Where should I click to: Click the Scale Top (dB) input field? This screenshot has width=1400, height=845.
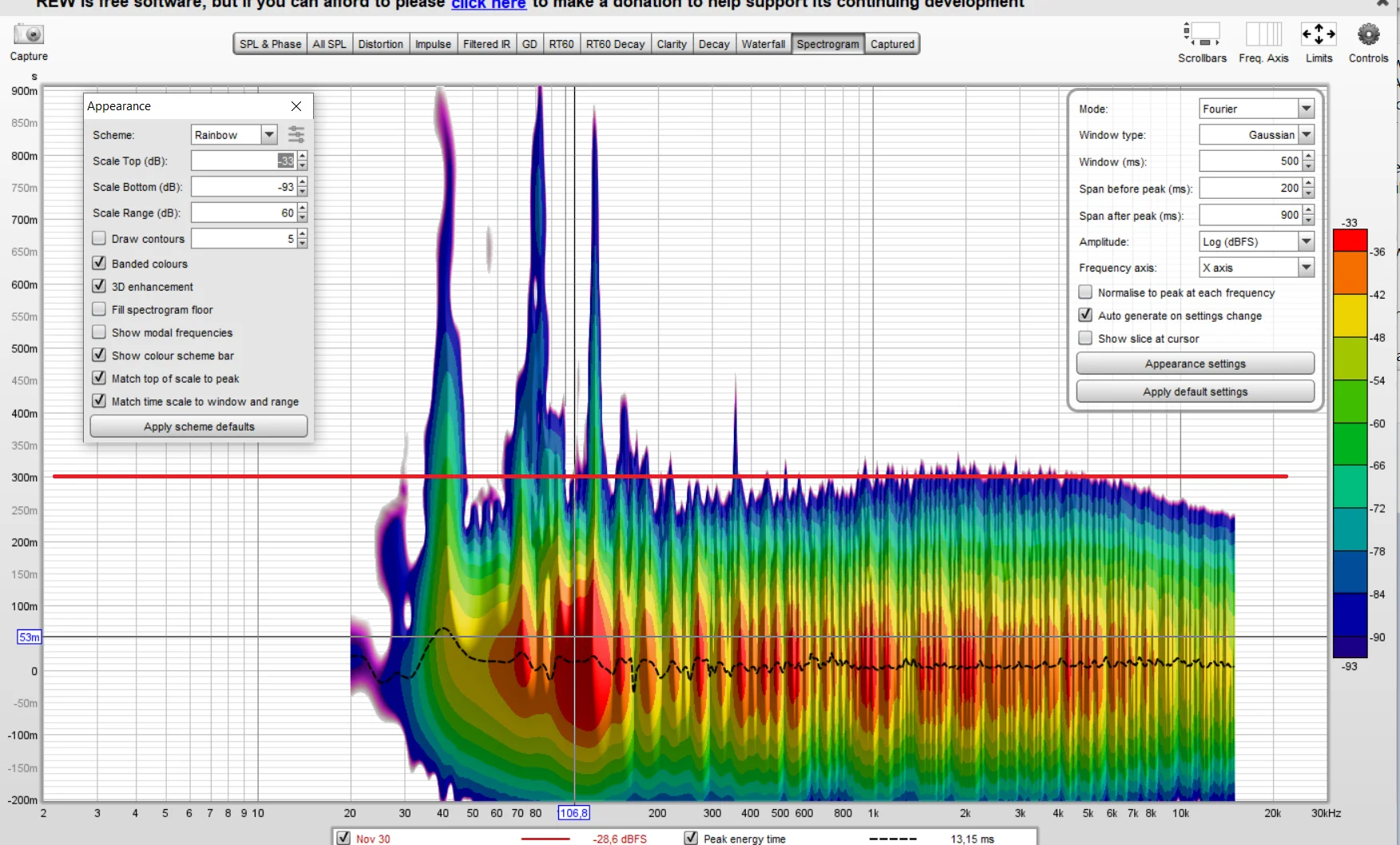coord(244,161)
